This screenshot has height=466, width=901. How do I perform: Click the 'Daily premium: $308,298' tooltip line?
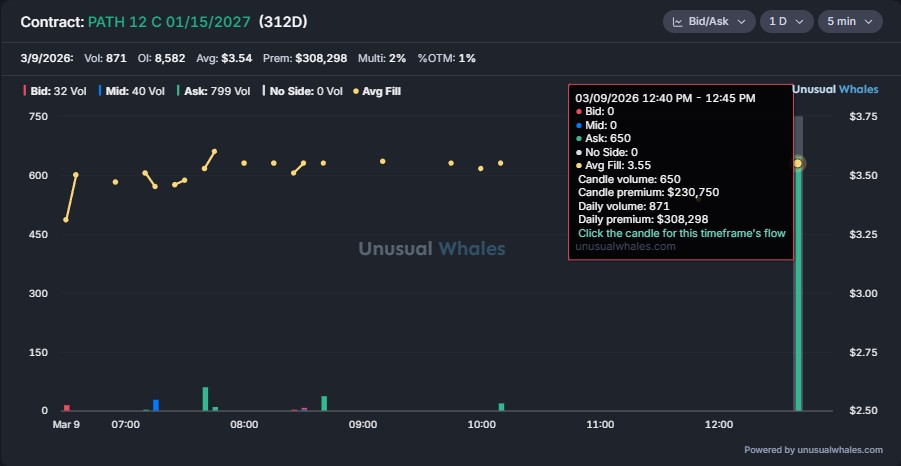click(643, 219)
